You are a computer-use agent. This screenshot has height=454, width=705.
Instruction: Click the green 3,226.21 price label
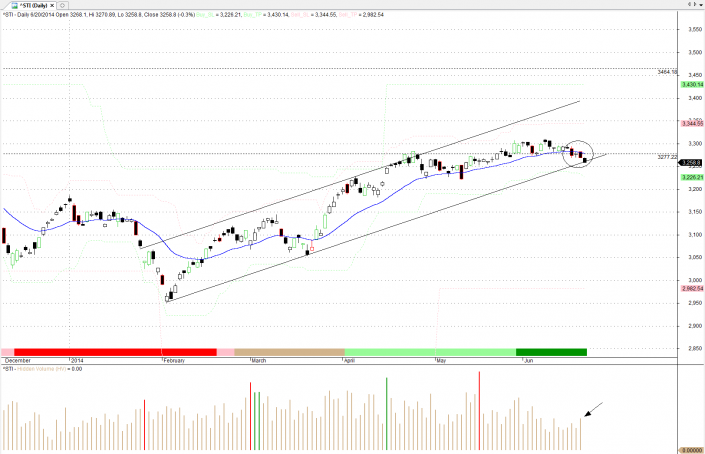[x=691, y=177]
